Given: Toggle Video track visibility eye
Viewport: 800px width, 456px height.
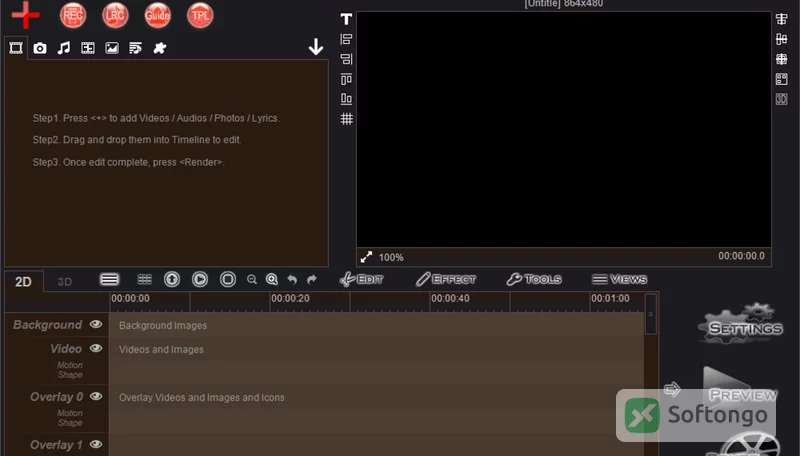Looking at the screenshot, I should pos(96,348).
